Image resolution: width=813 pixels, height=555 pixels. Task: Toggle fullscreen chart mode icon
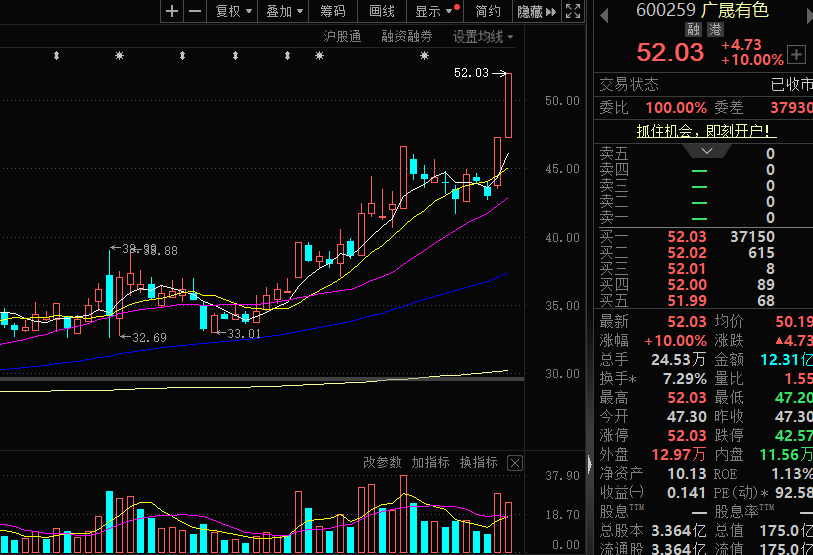tap(572, 11)
